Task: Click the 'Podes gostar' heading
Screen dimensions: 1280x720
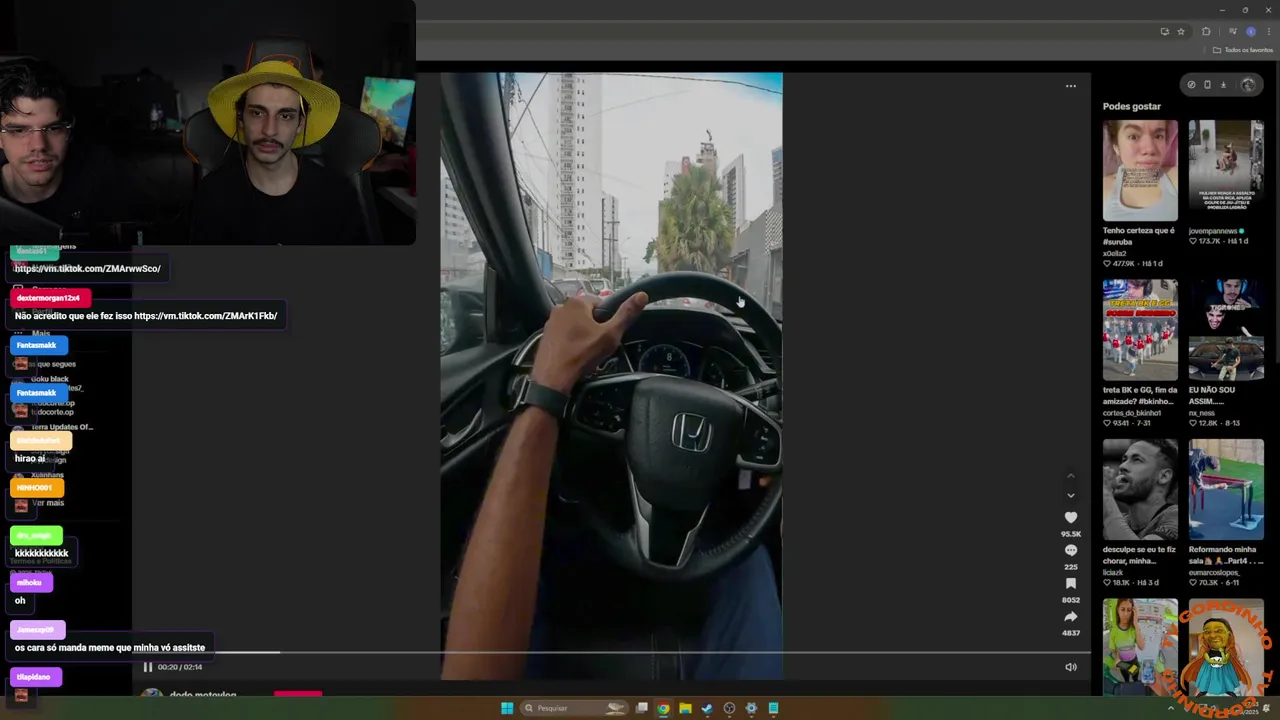Action: [x=1132, y=106]
